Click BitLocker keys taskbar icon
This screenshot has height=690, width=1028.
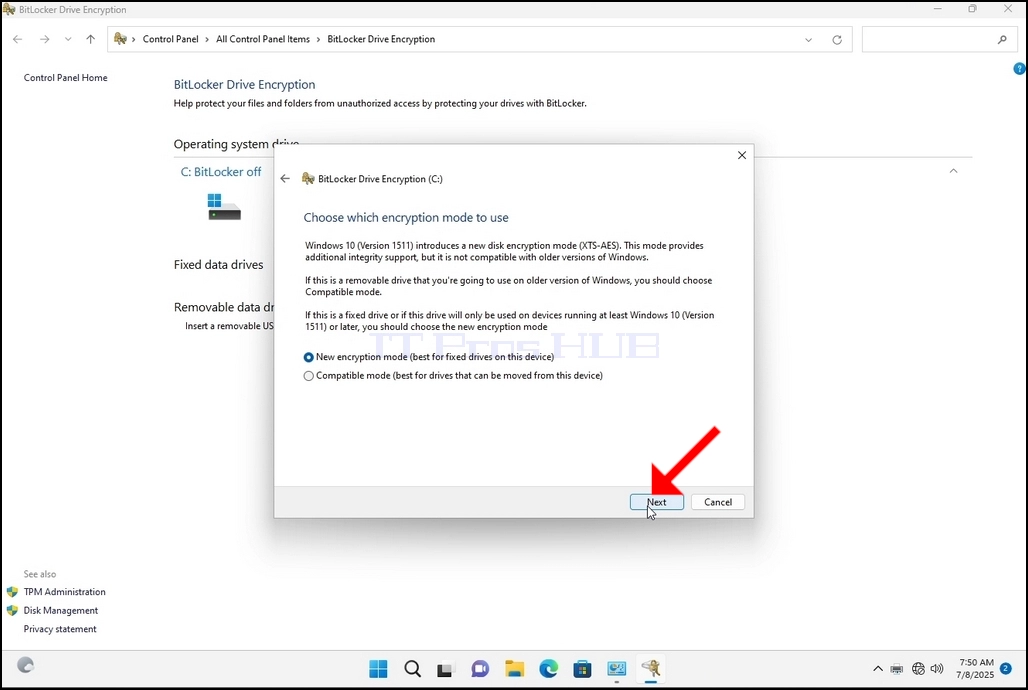click(651, 669)
